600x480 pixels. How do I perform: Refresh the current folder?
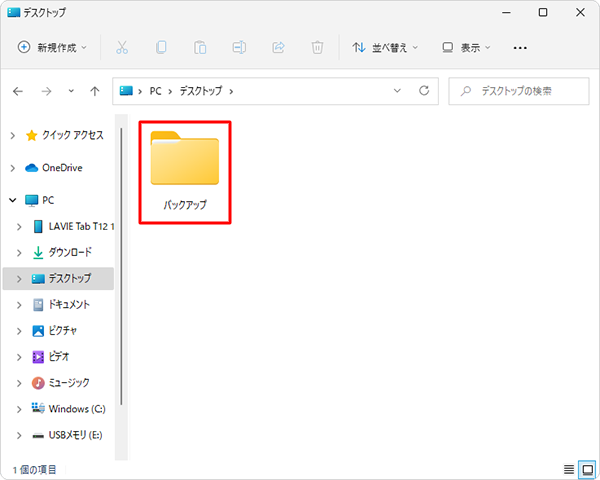click(x=424, y=91)
